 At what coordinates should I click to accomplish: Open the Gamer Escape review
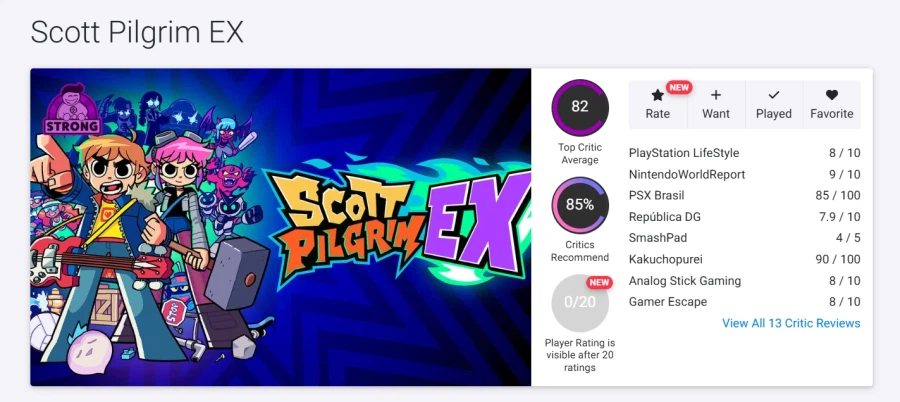[x=668, y=302]
